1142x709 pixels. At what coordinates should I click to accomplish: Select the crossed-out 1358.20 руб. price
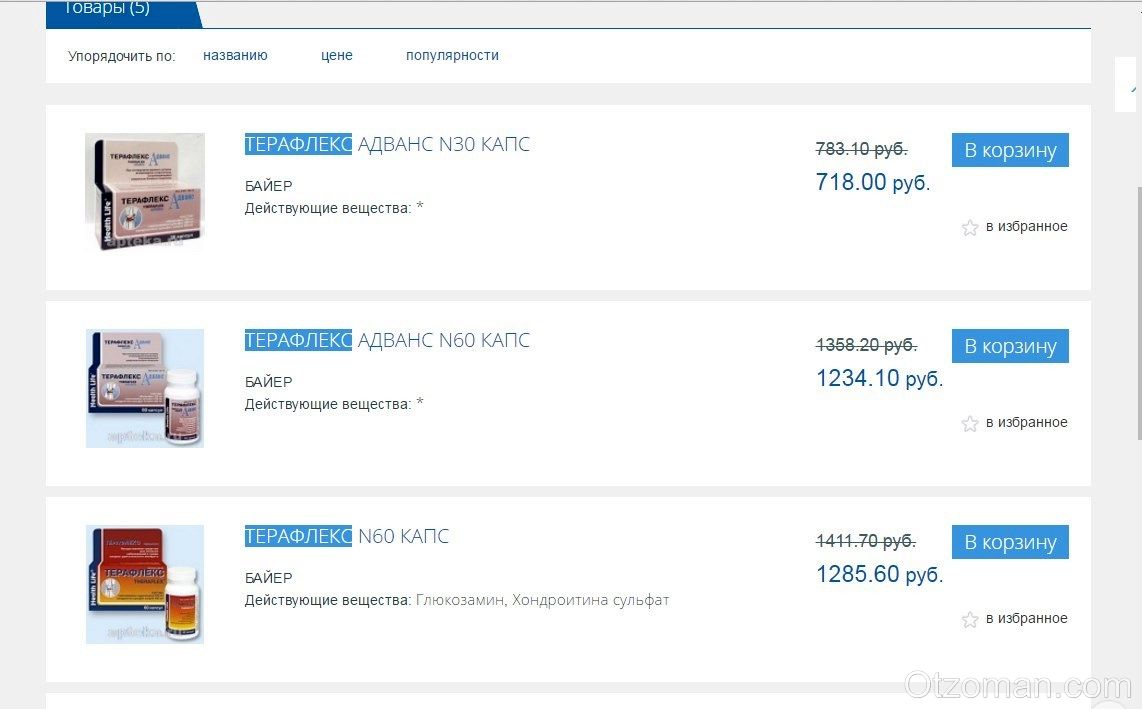pyautogui.click(x=866, y=345)
